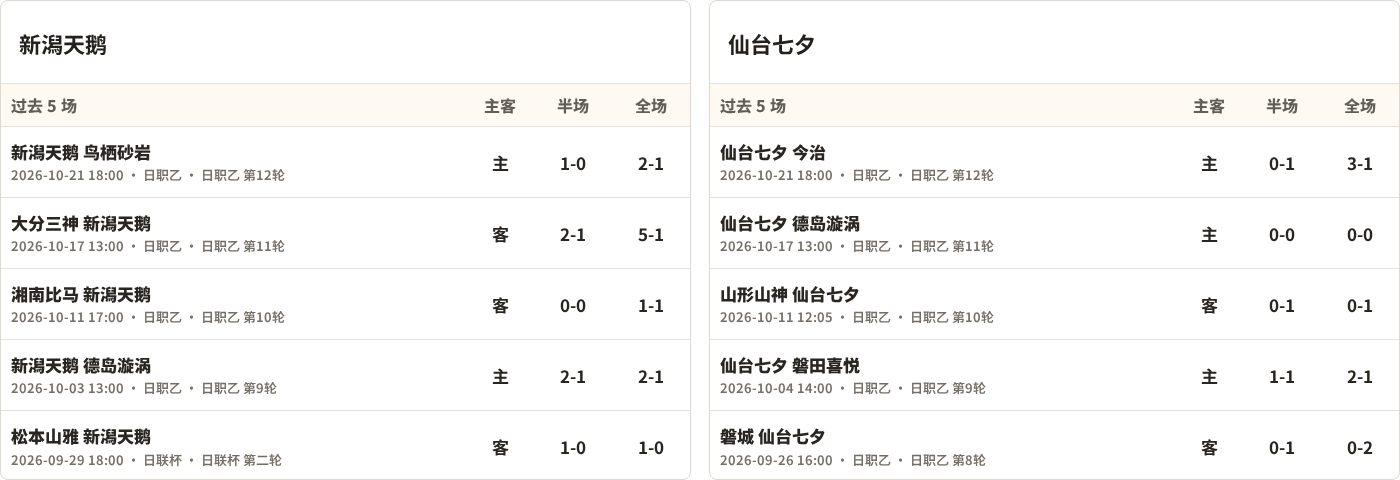
Task: Click the 过去 5 场 label in left table
Action: point(44,106)
